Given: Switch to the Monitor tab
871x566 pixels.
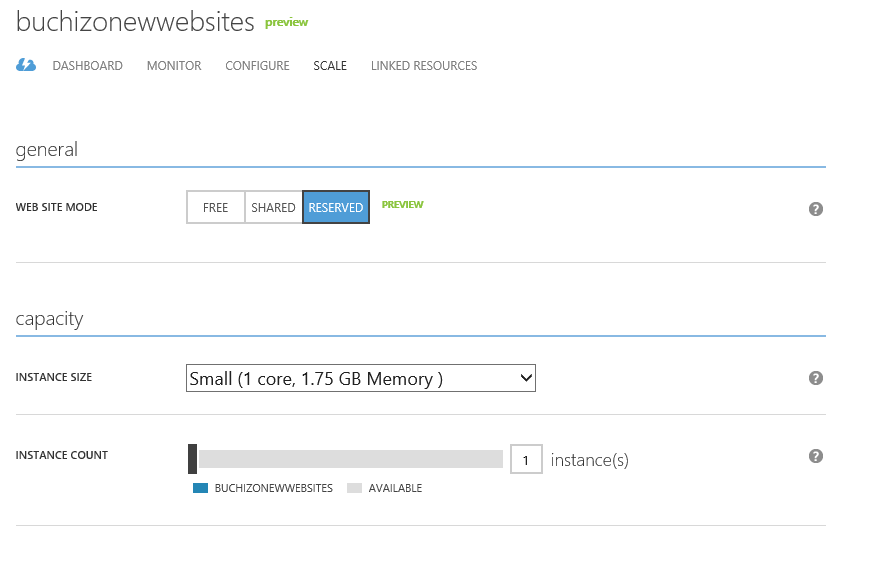Looking at the screenshot, I should pyautogui.click(x=174, y=66).
